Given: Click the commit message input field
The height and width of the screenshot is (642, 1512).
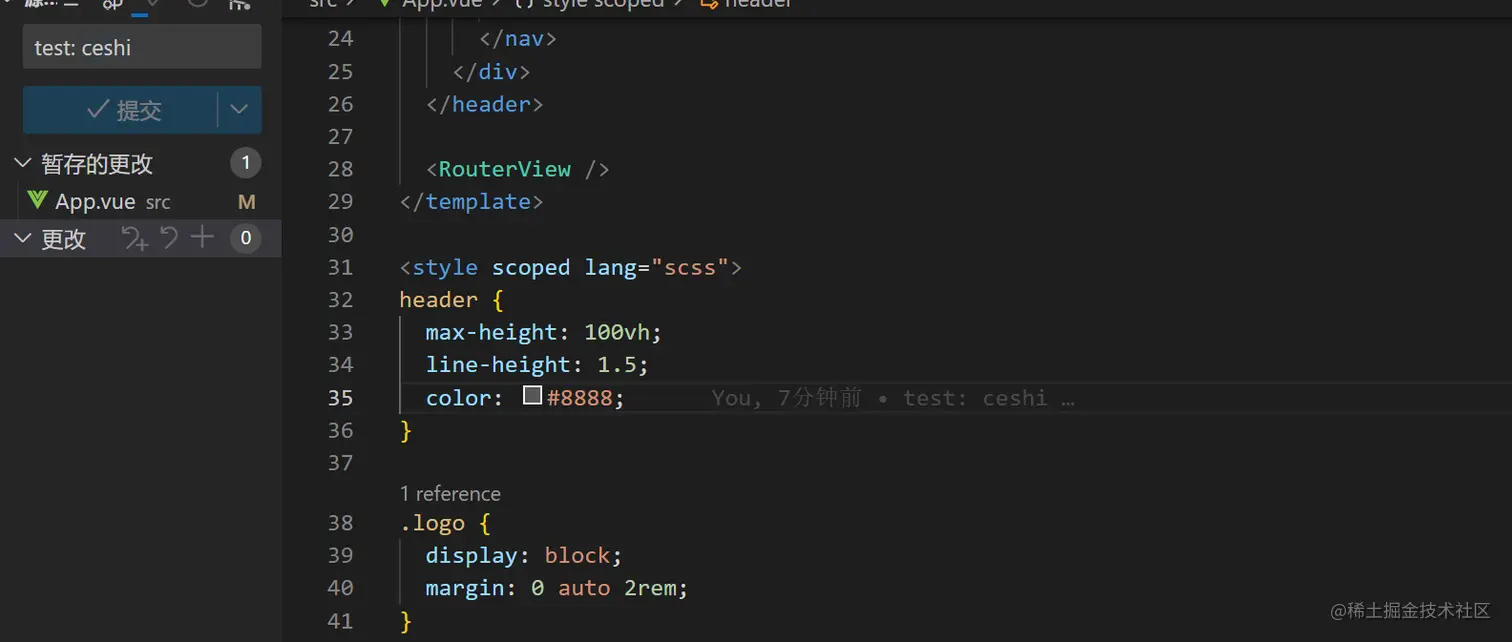Looking at the screenshot, I should coord(142,47).
